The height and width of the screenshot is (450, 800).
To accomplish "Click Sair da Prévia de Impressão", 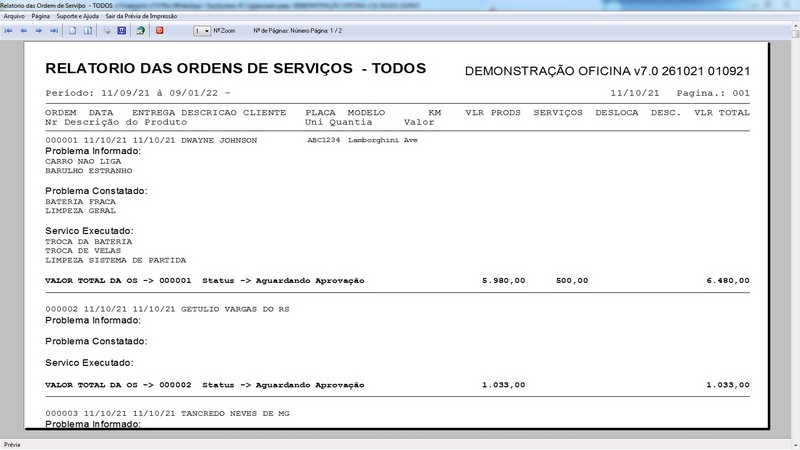I will click(141, 16).
